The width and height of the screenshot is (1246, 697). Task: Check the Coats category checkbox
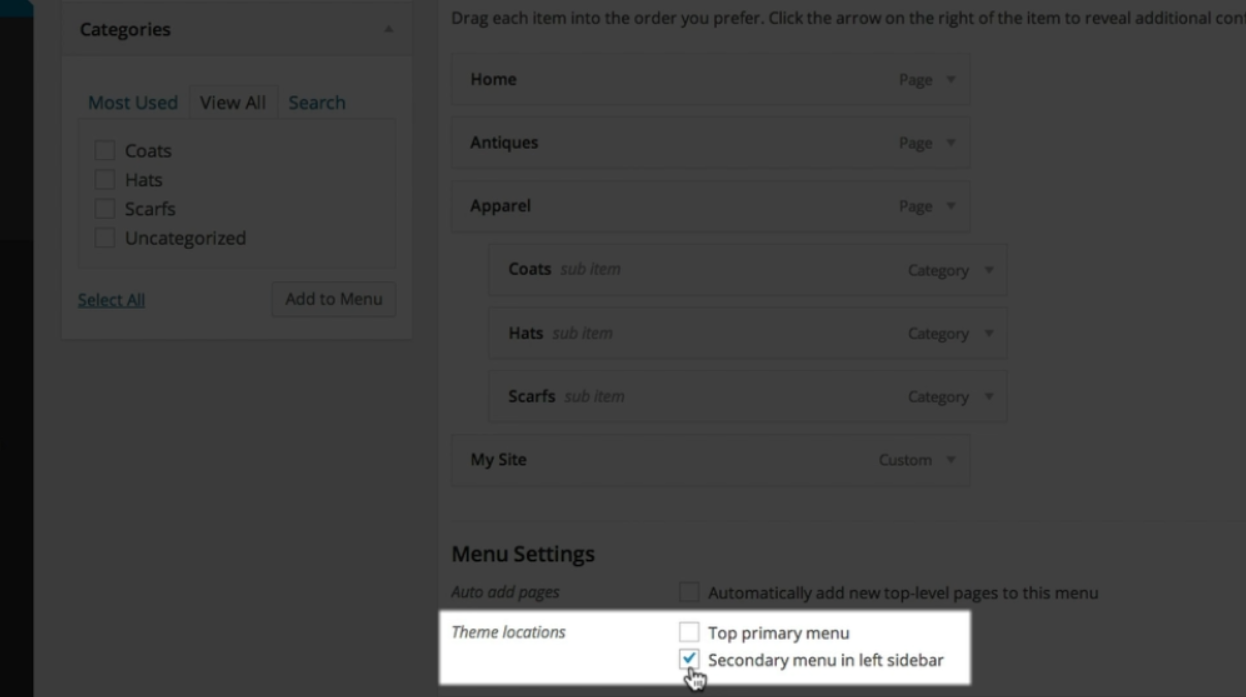[x=105, y=151]
